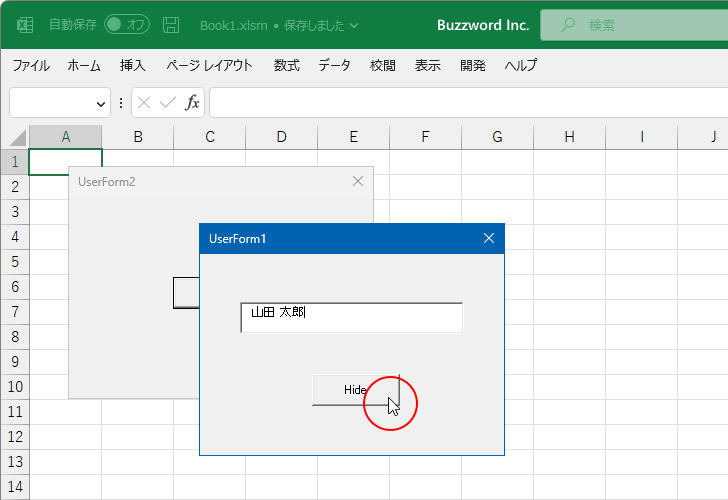Select column C header

pyautogui.click(x=210, y=137)
